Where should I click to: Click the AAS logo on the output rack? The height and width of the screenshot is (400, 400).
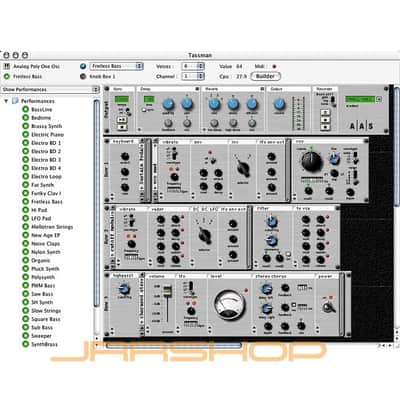point(361,126)
